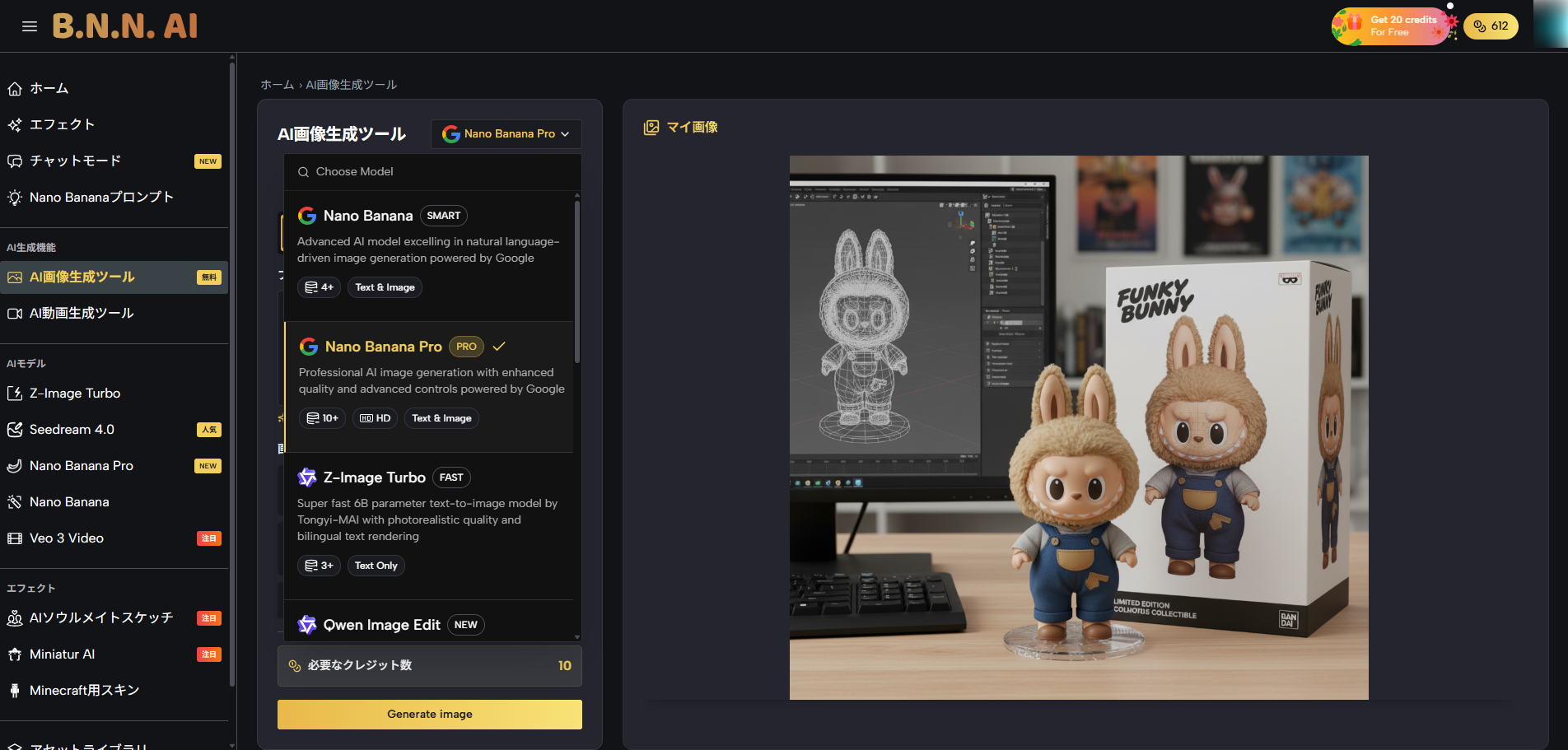Click the Minecraft用スキン sidebar item
The height and width of the screenshot is (750, 1568).
84,691
